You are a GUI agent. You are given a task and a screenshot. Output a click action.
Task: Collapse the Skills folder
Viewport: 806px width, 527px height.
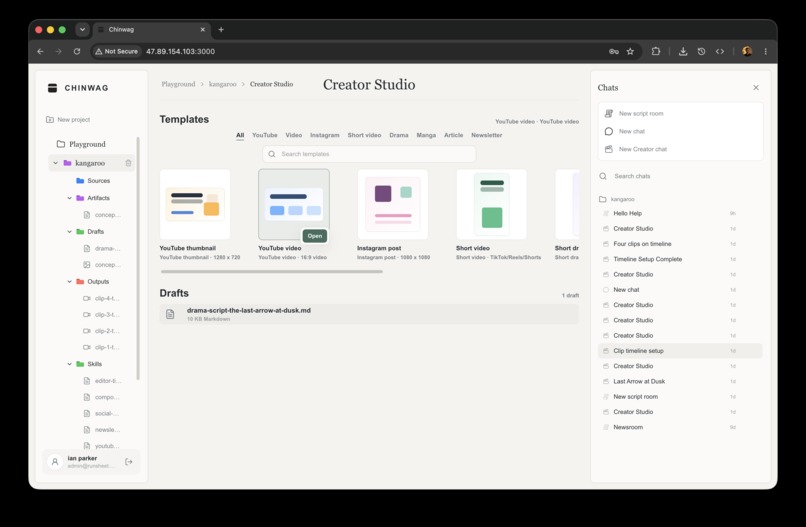click(x=69, y=364)
